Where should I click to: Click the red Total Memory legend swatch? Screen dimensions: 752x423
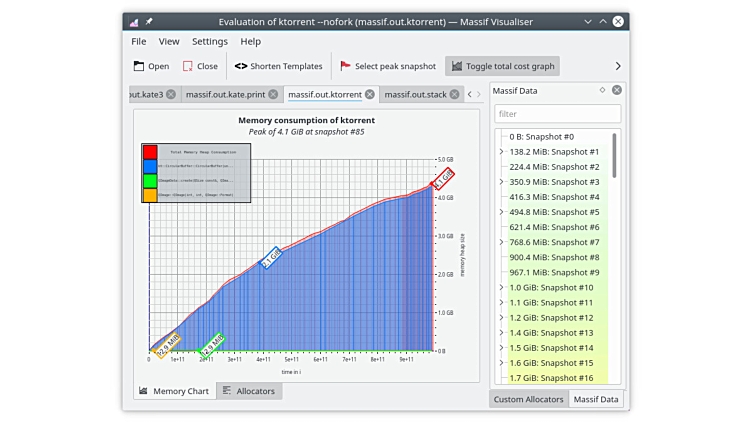[150, 152]
